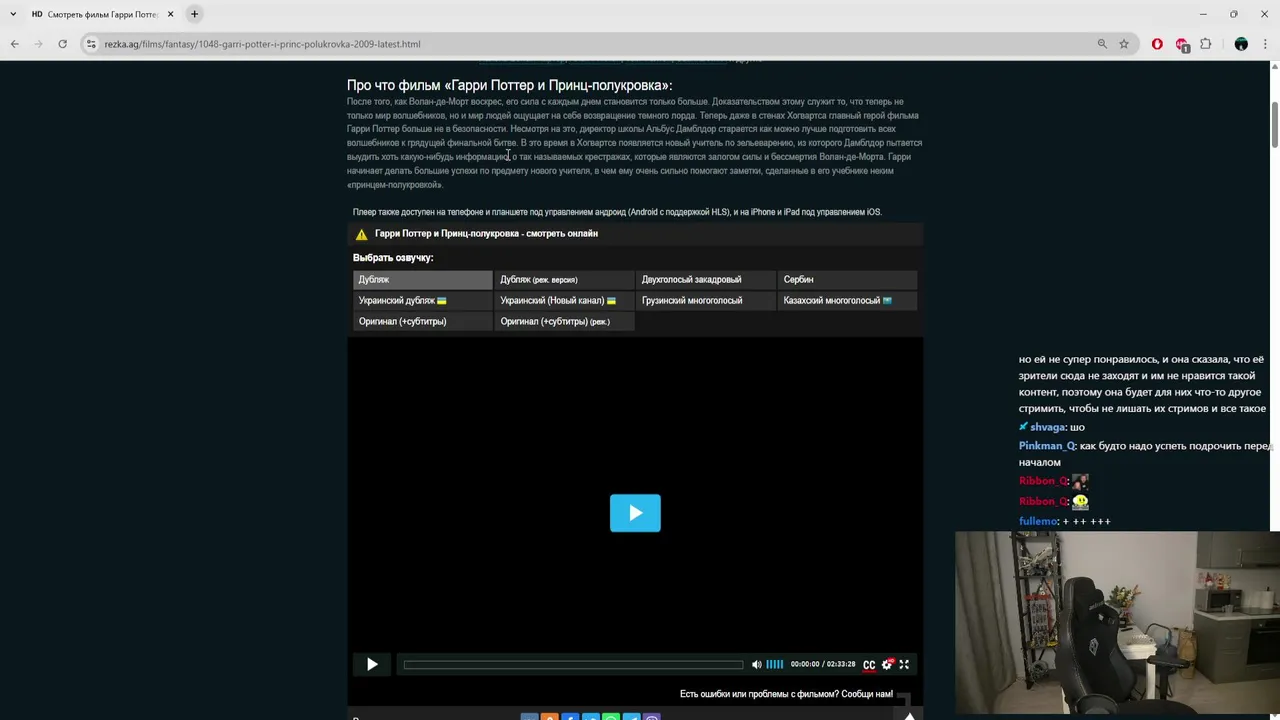Screen dimensions: 1280x720
Task: Click Гарри Поттер смотреть онлайн notice text
Action: [486, 234]
